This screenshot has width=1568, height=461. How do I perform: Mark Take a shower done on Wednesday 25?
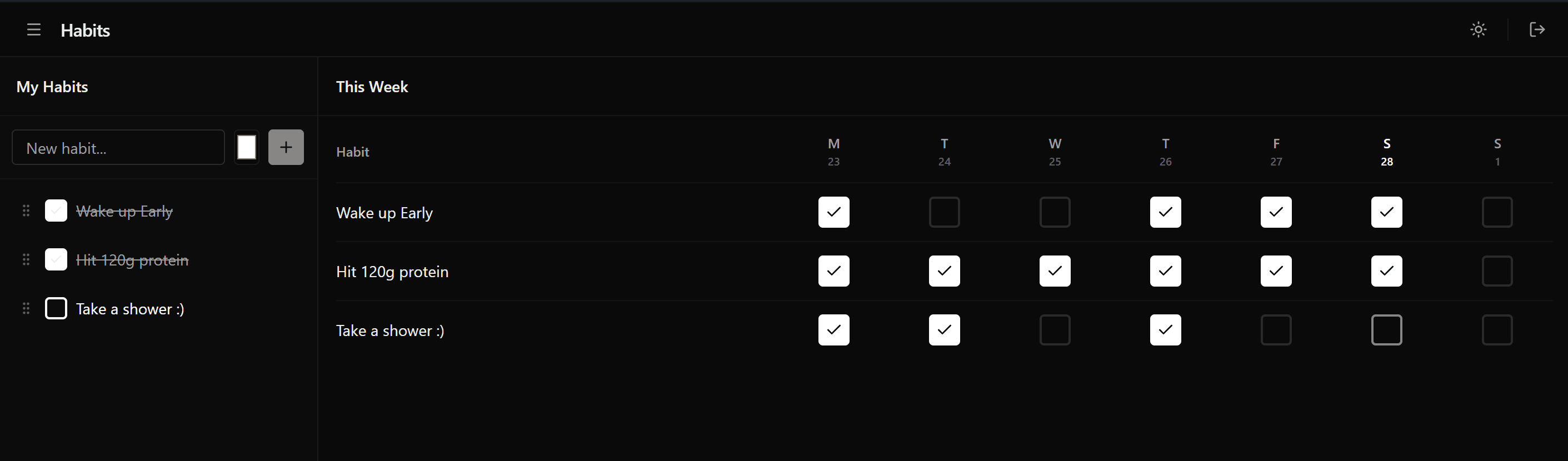click(x=1055, y=329)
